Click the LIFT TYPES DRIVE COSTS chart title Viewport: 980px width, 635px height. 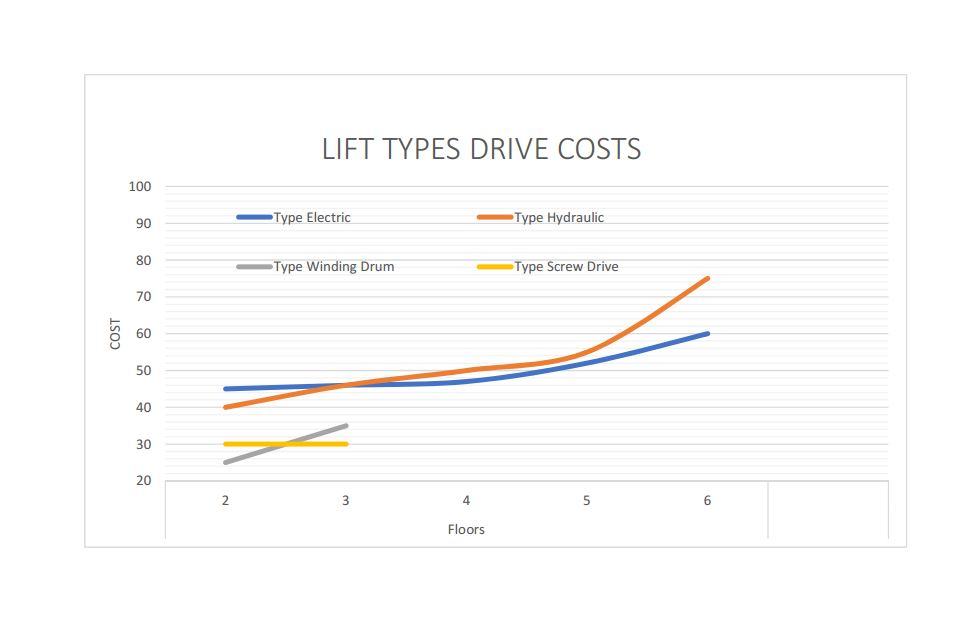pyautogui.click(x=484, y=149)
